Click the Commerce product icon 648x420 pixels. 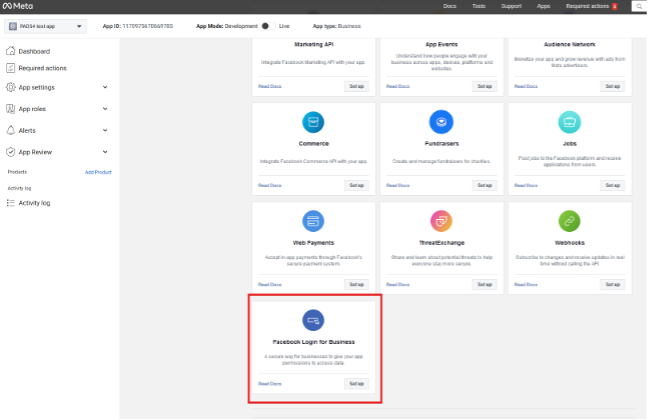pos(313,122)
